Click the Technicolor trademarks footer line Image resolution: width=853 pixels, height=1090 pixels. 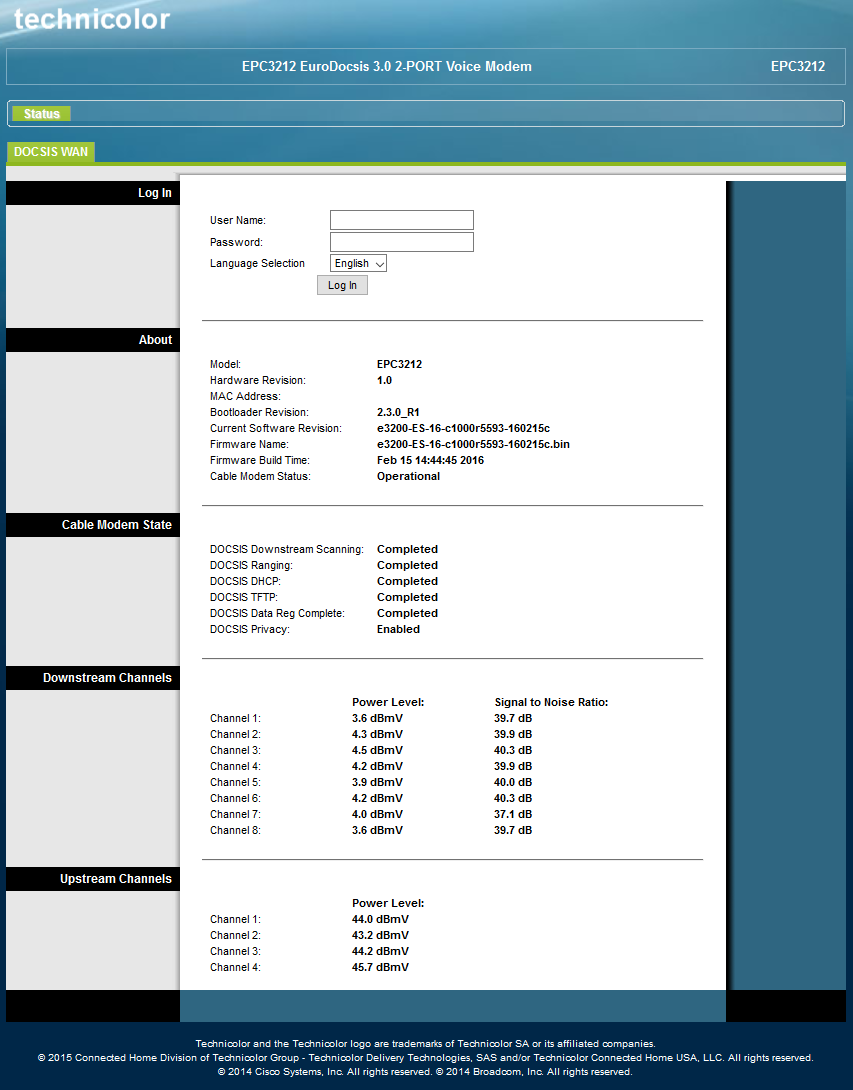click(425, 1043)
